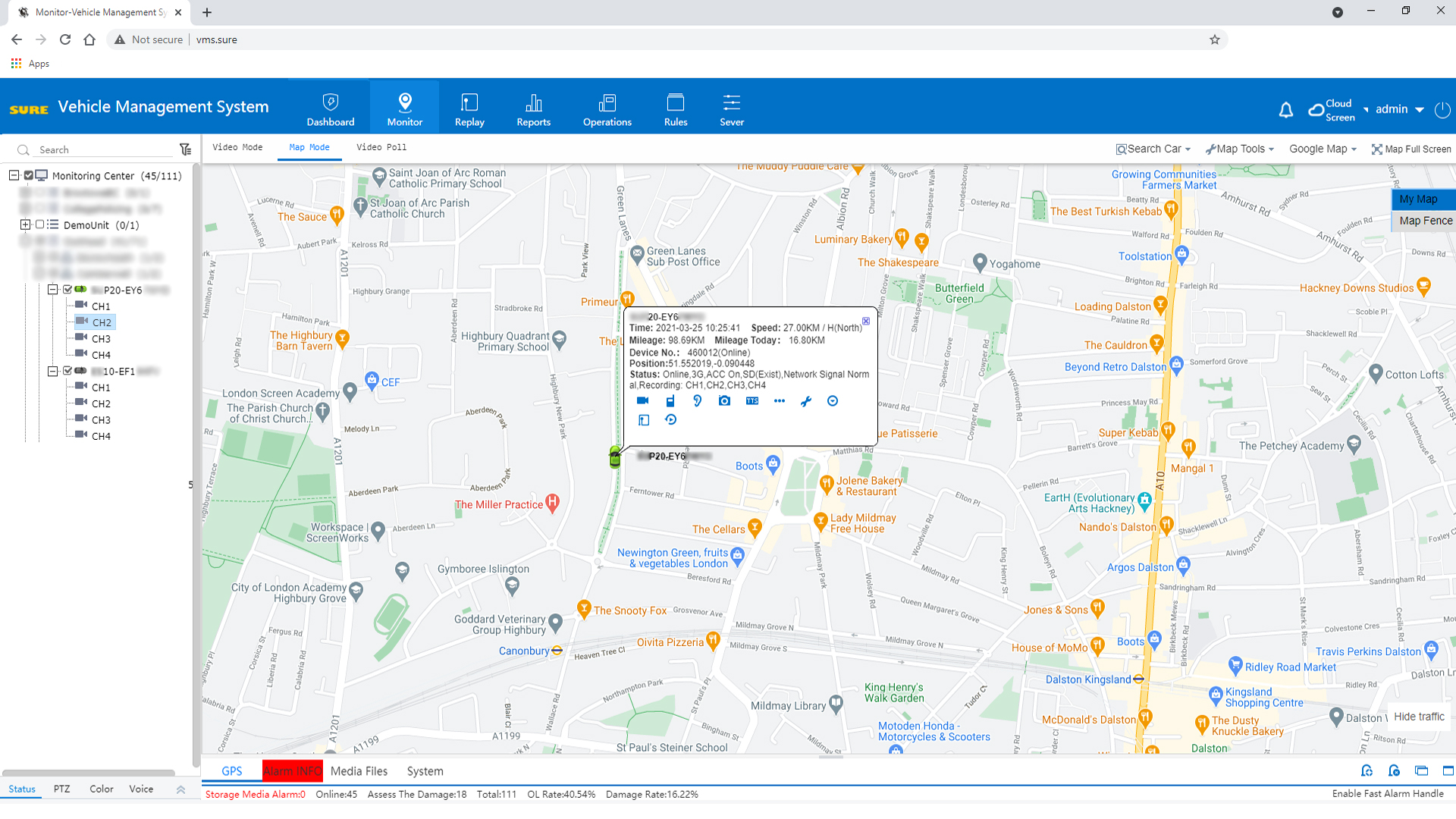Click the Map Fence button
1456x819 pixels.
[x=1423, y=221]
